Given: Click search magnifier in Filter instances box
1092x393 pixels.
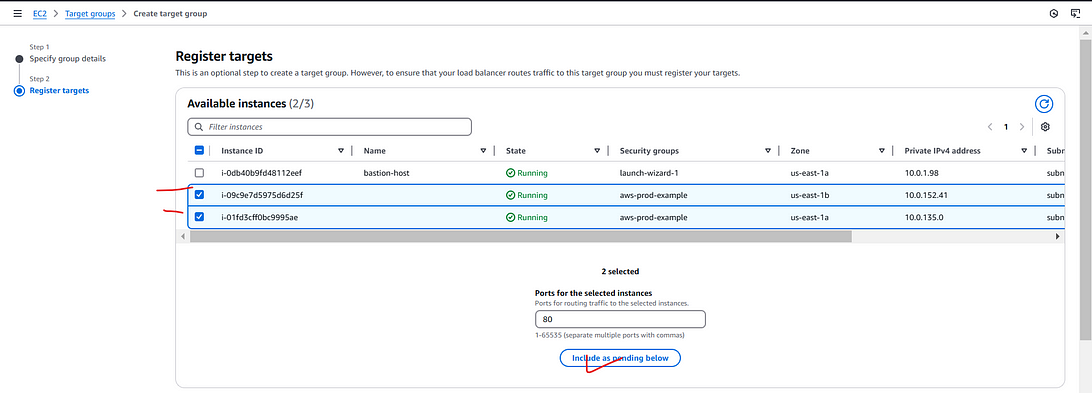Looking at the screenshot, I should point(199,127).
